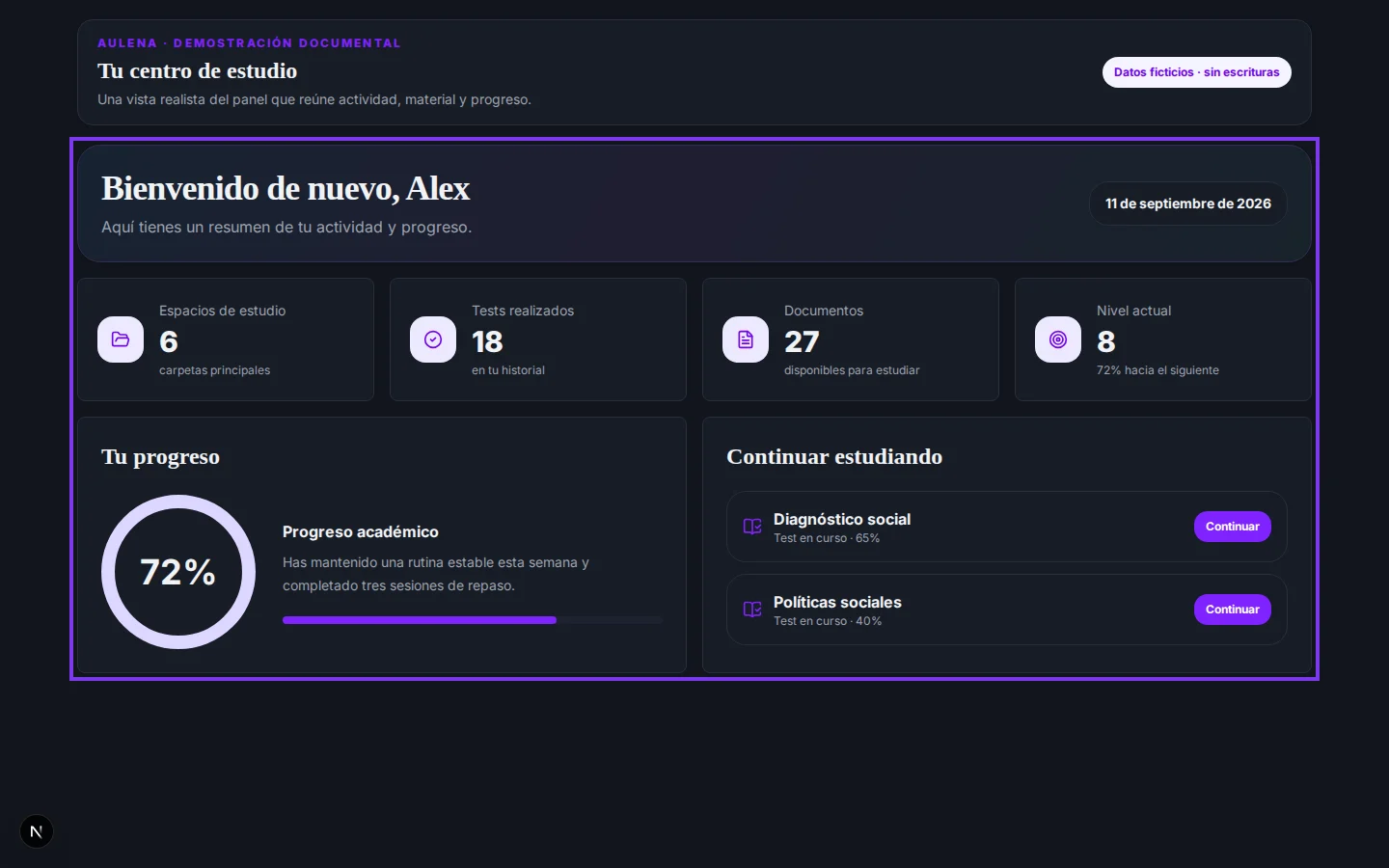Click the "Nivel actual" label
This screenshot has height=868, width=1389.
pyautogui.click(x=1133, y=311)
